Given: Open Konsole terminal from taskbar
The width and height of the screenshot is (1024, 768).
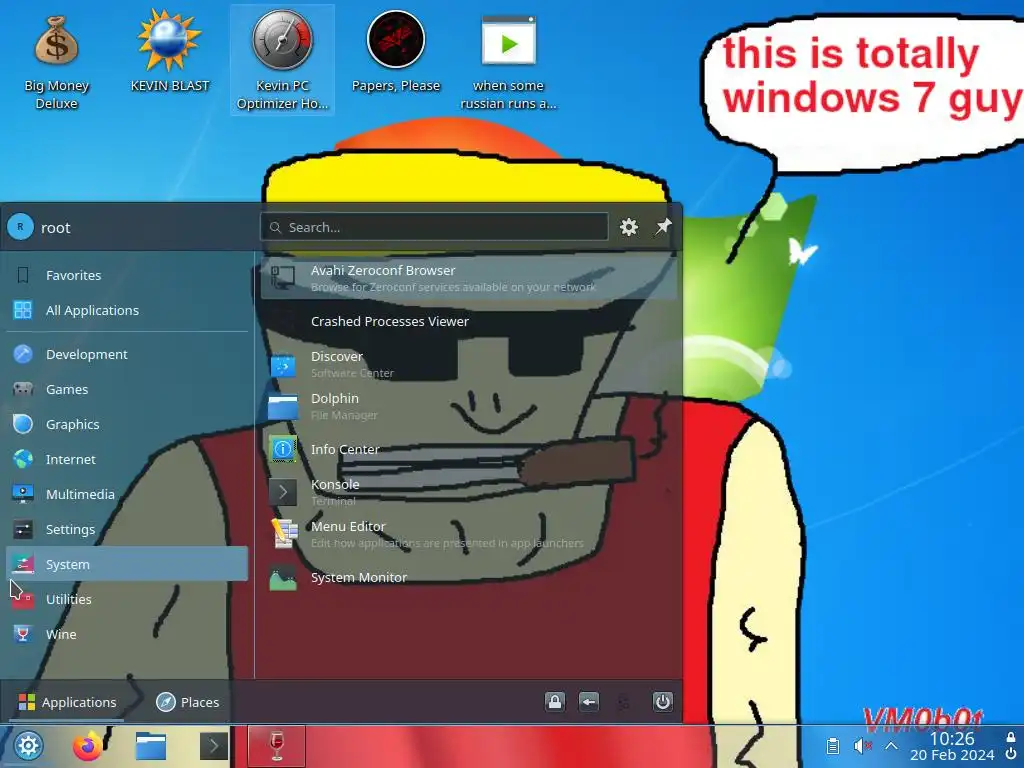Looking at the screenshot, I should coord(214,746).
